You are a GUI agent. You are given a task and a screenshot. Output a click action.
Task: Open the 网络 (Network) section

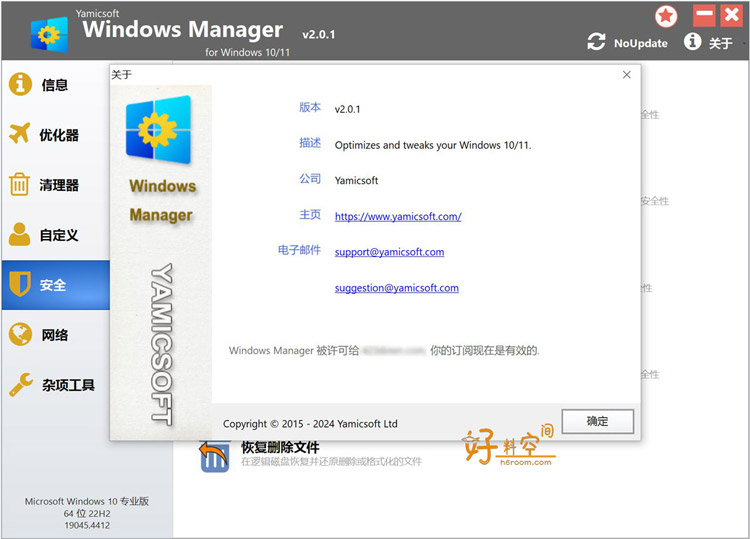(x=55, y=335)
